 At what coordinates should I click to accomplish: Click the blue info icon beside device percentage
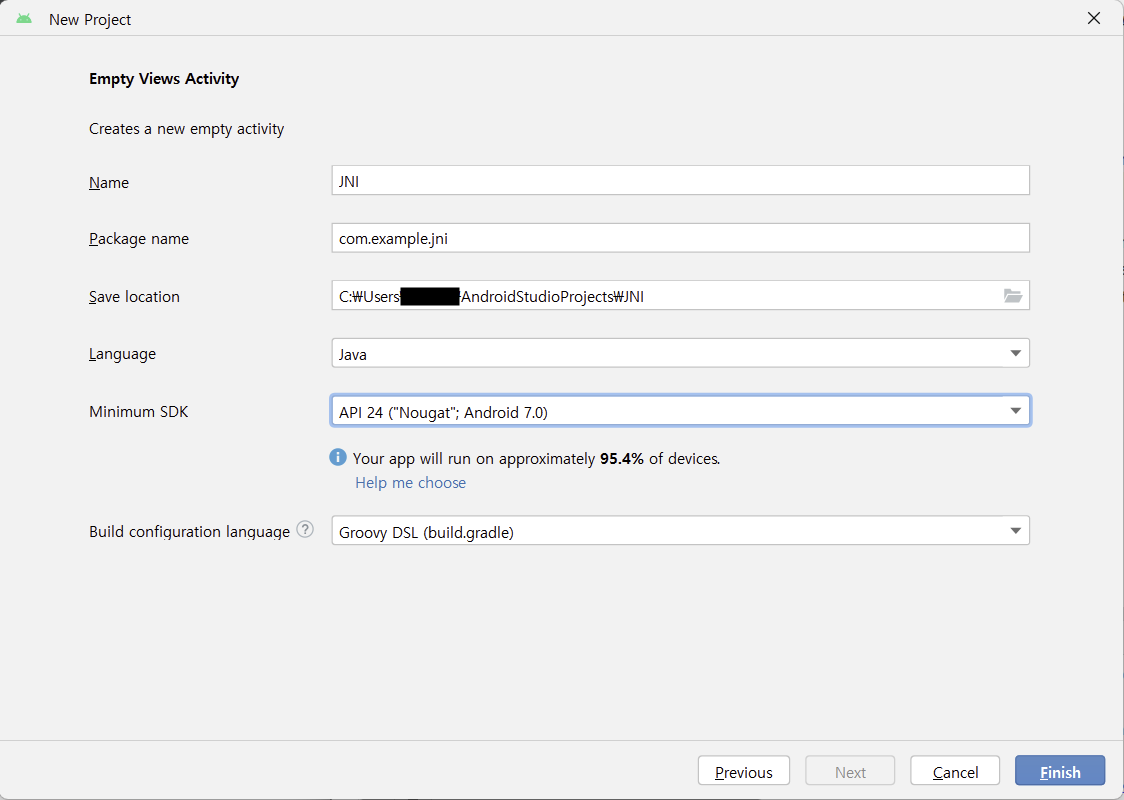click(x=338, y=457)
